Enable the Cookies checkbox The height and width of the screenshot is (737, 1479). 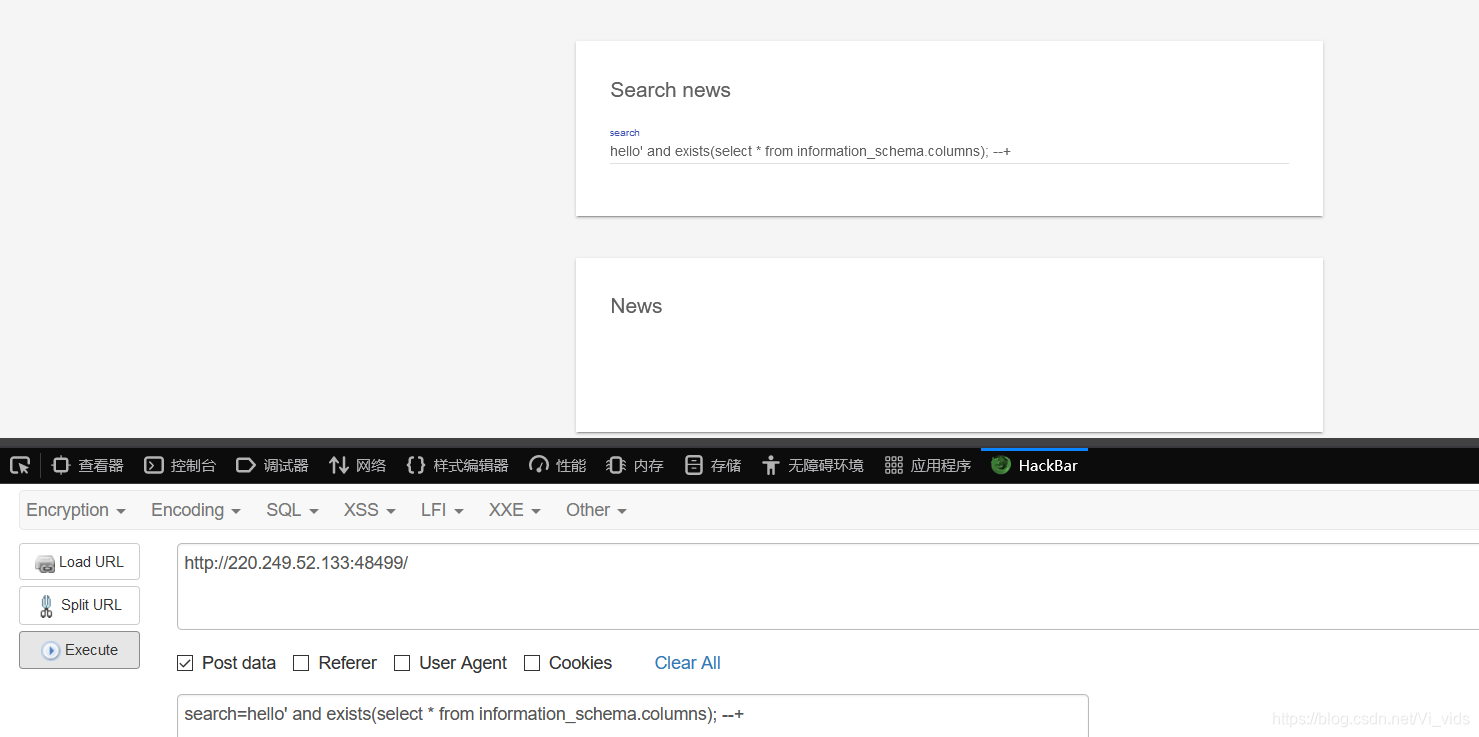[532, 663]
